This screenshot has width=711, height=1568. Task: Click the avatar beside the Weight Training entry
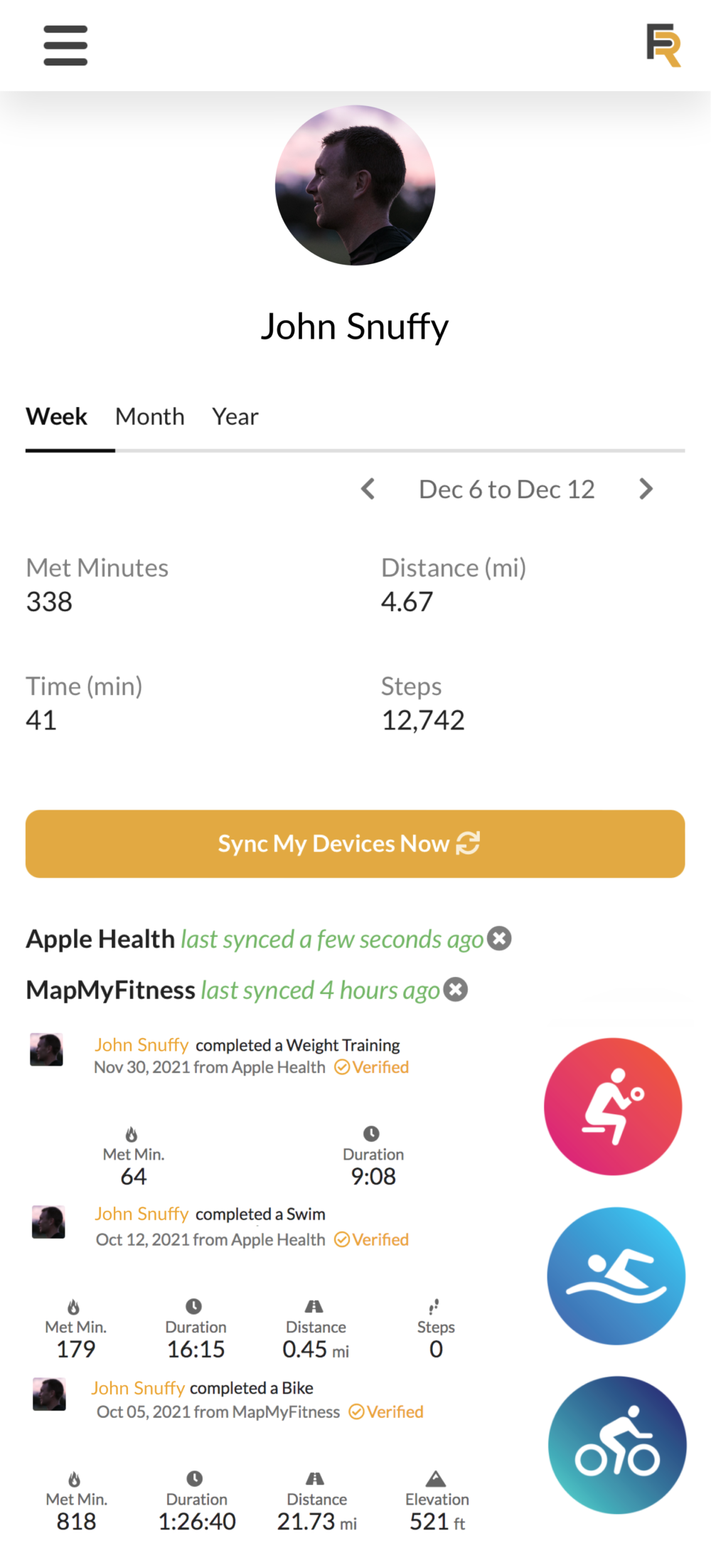(46, 1049)
